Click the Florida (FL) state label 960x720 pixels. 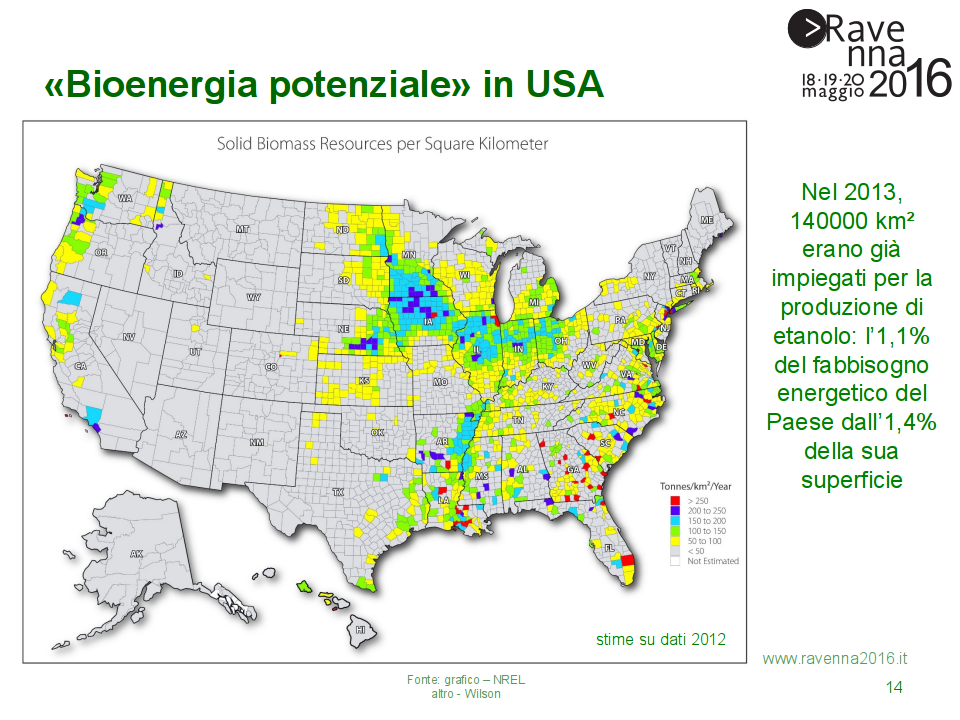[x=607, y=548]
